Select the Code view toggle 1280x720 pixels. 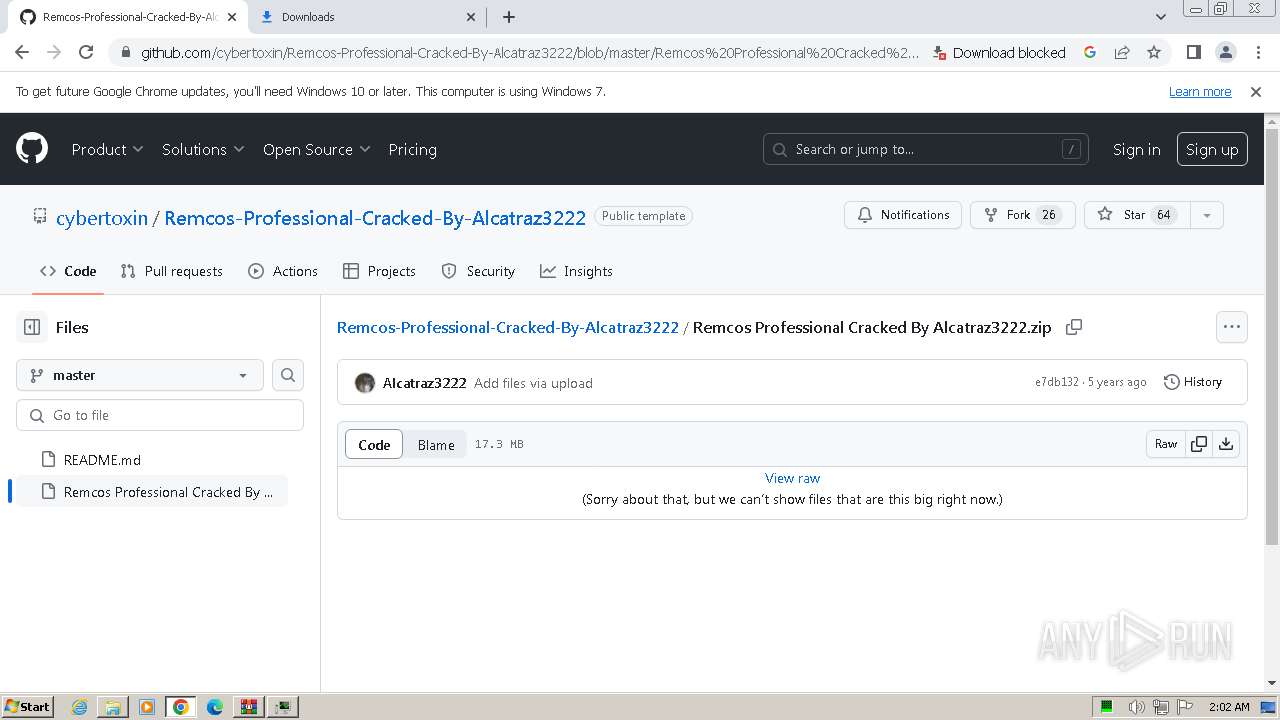coord(374,445)
